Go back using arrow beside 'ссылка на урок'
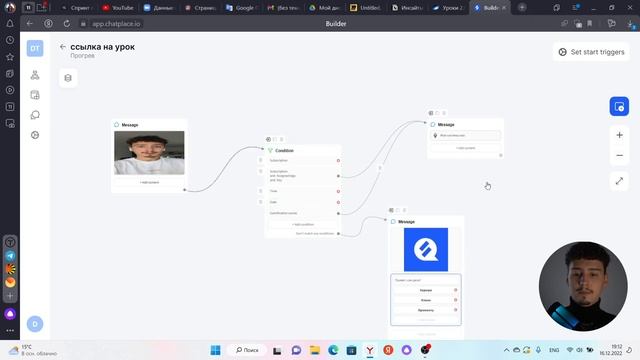 (62, 47)
